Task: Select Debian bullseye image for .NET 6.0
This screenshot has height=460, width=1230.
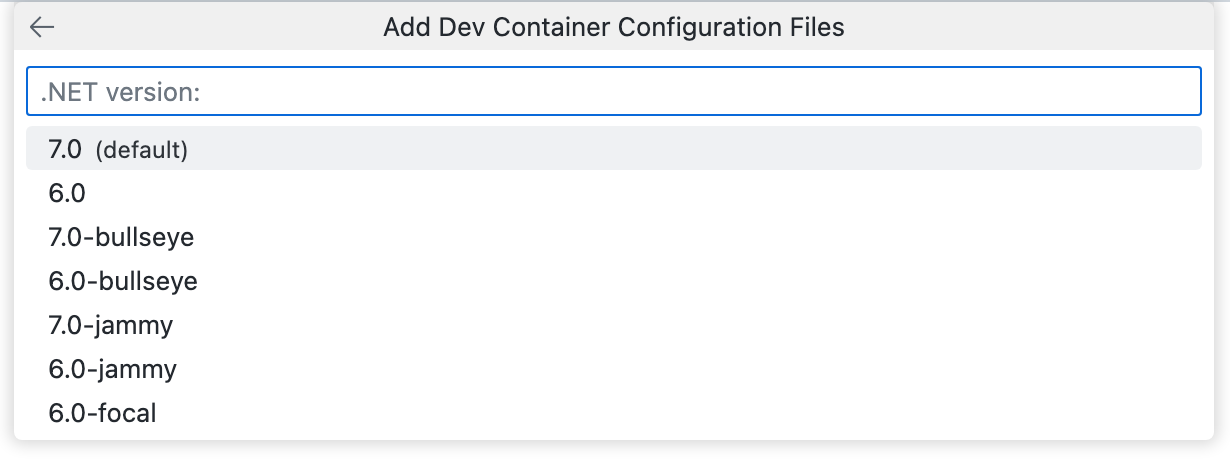Action: (x=123, y=281)
